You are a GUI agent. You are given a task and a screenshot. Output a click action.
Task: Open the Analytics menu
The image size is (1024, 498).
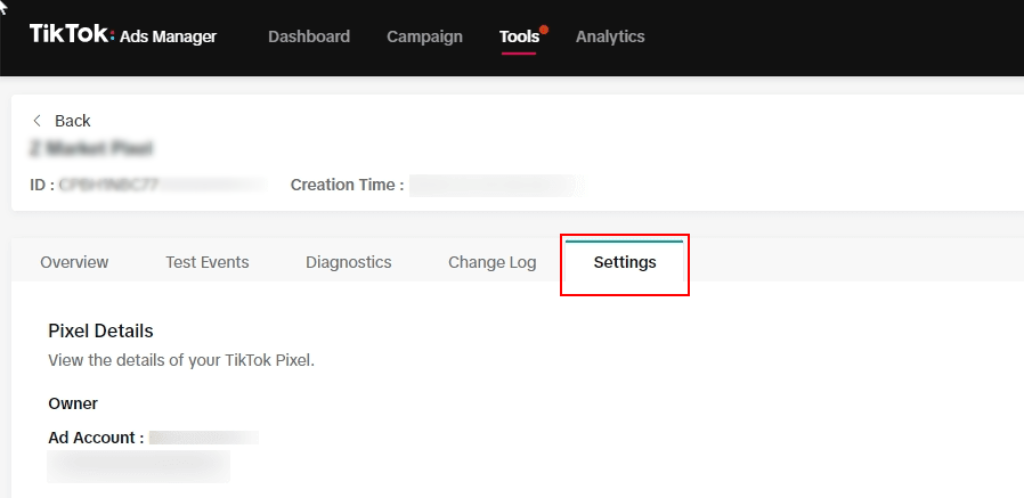[x=610, y=37]
